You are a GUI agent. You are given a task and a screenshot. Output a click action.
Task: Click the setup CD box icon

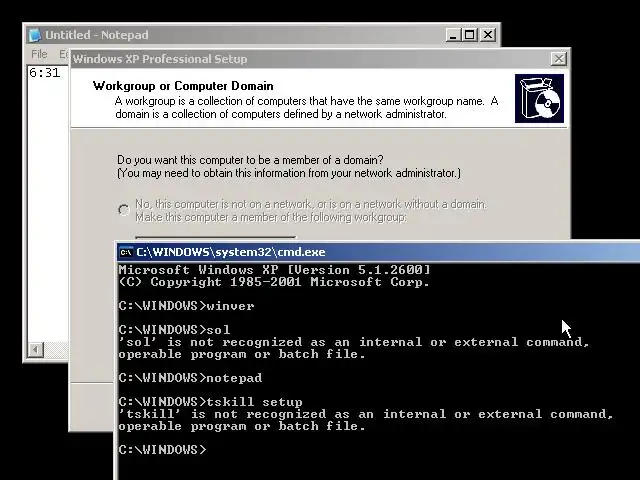[539, 98]
